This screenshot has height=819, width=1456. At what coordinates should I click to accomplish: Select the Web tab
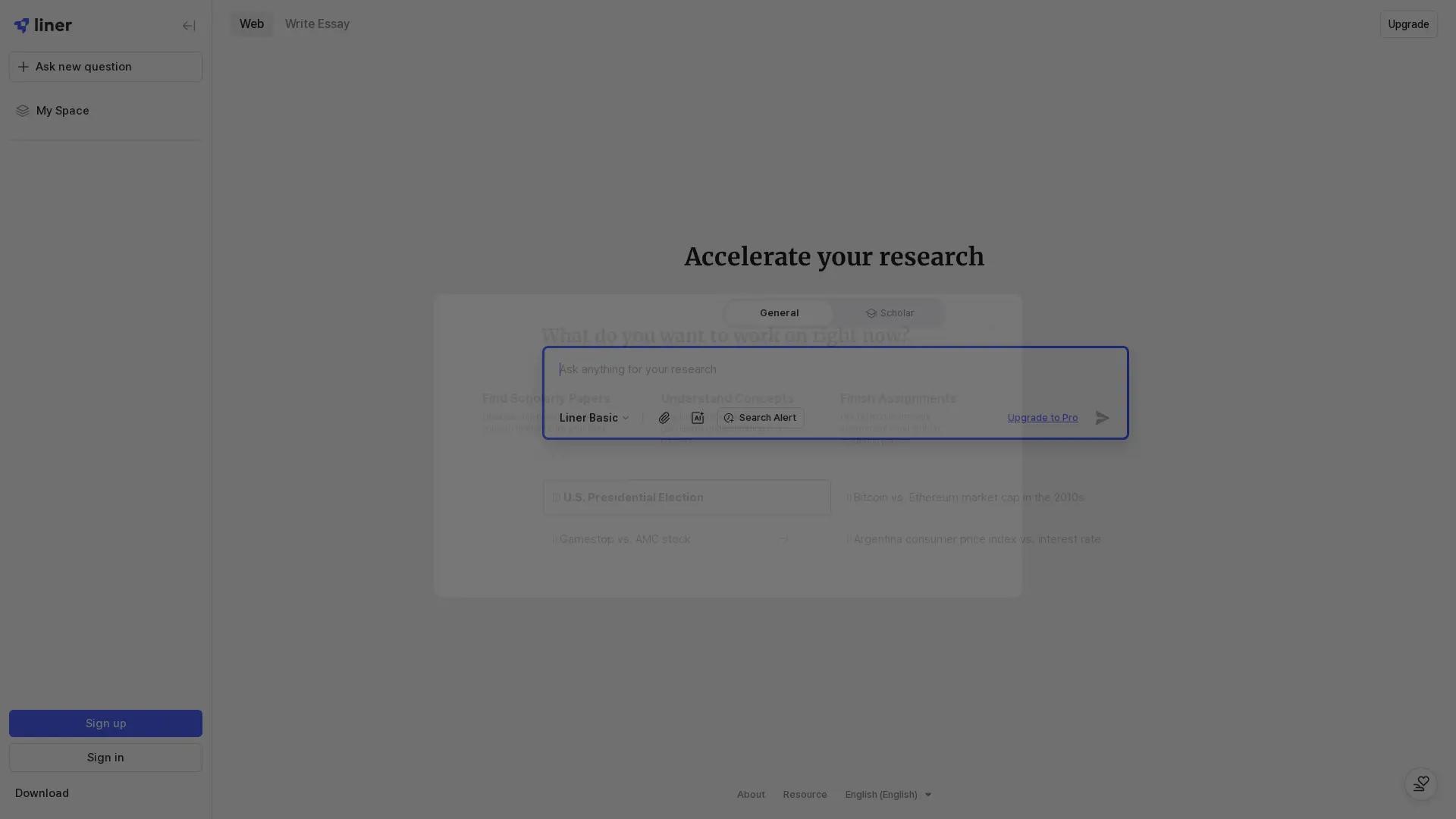[252, 24]
